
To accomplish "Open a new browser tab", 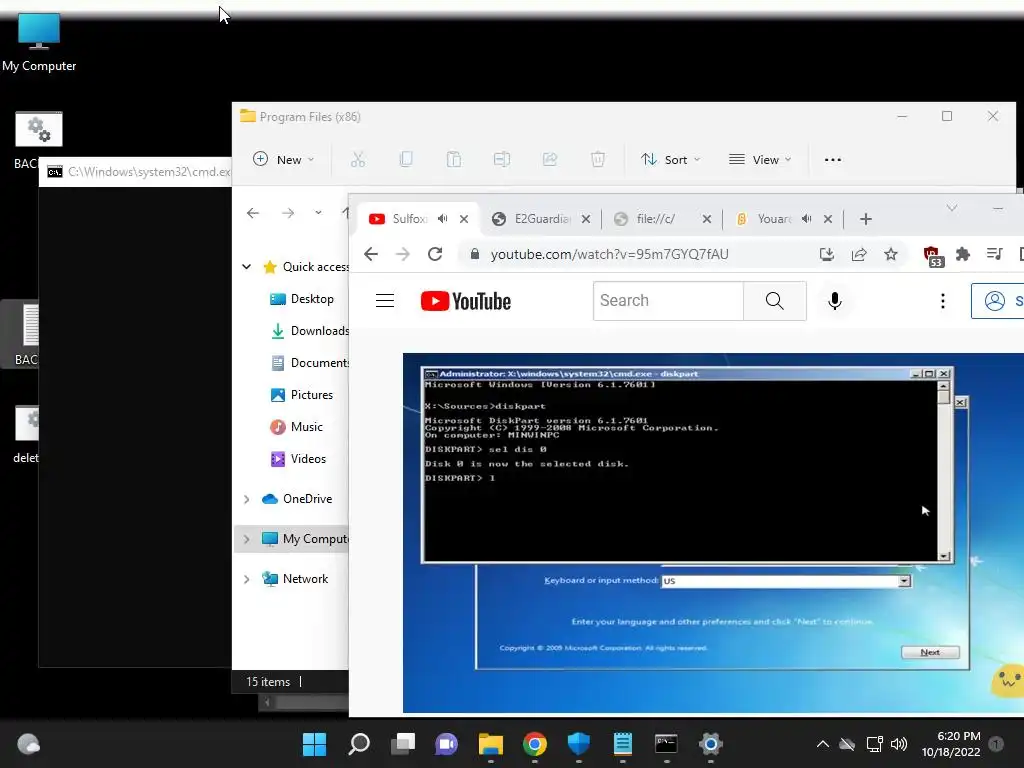I will (866, 219).
